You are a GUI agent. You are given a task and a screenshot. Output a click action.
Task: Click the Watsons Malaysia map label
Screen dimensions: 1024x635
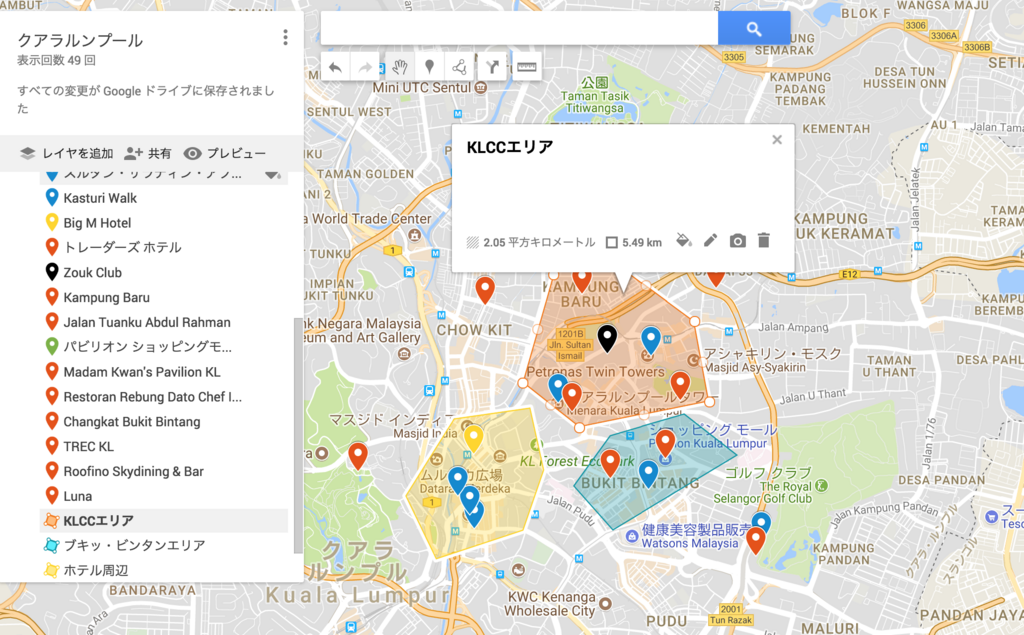[x=690, y=544]
